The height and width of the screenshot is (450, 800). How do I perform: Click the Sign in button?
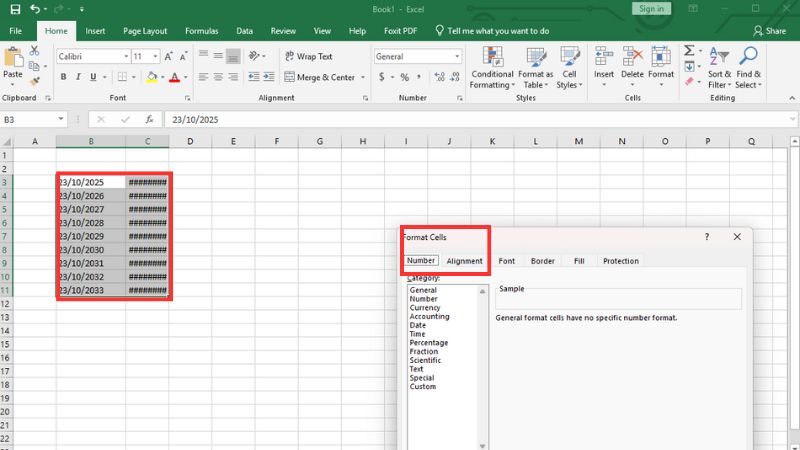click(x=651, y=9)
